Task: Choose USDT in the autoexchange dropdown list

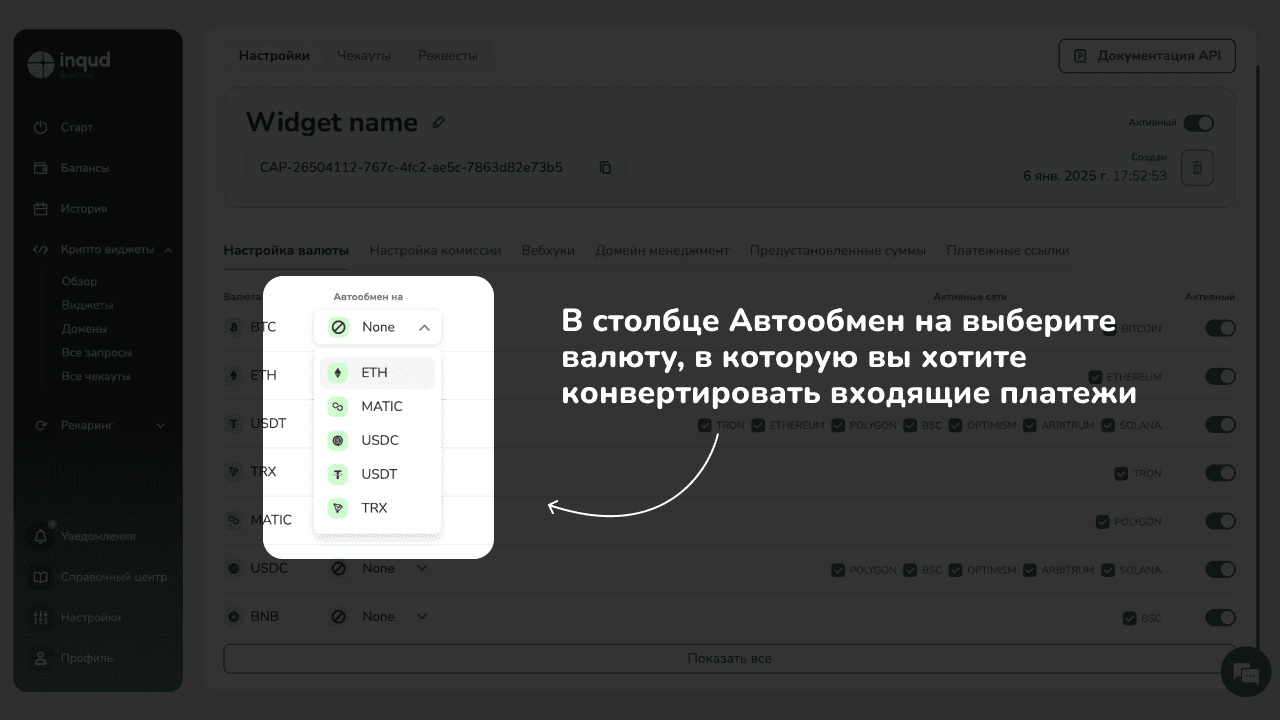Action: point(377,474)
